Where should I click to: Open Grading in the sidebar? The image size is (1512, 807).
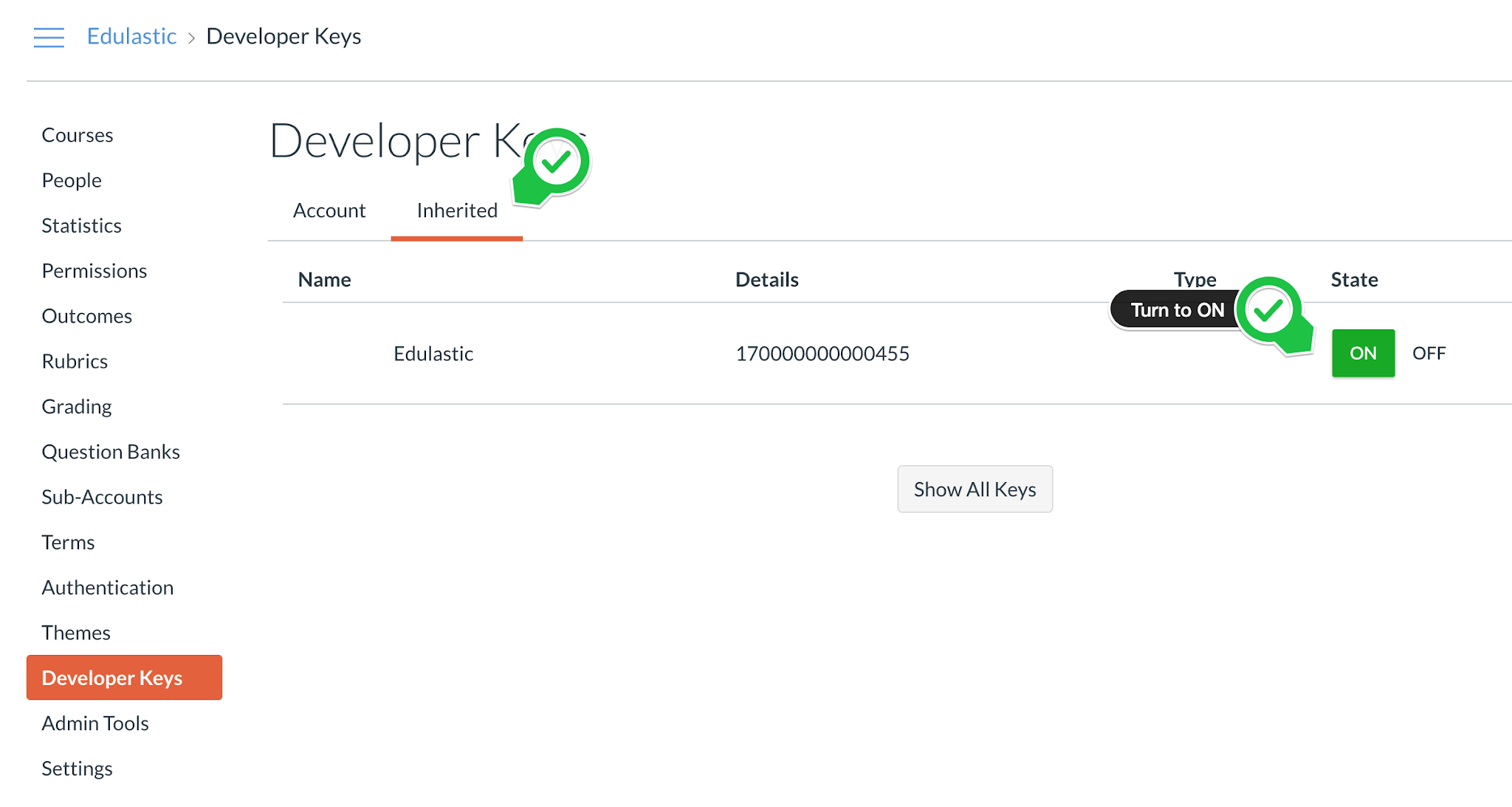click(x=77, y=407)
